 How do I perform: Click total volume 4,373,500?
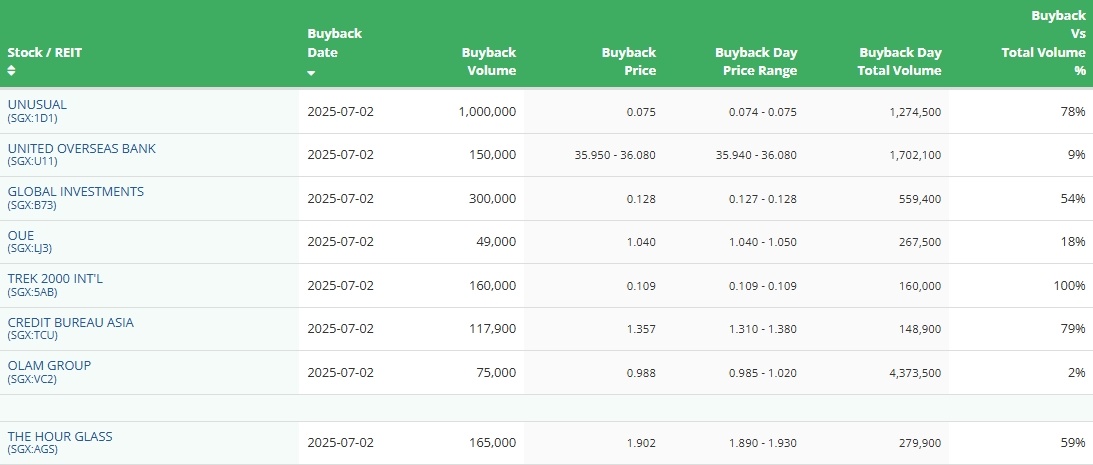(x=915, y=373)
